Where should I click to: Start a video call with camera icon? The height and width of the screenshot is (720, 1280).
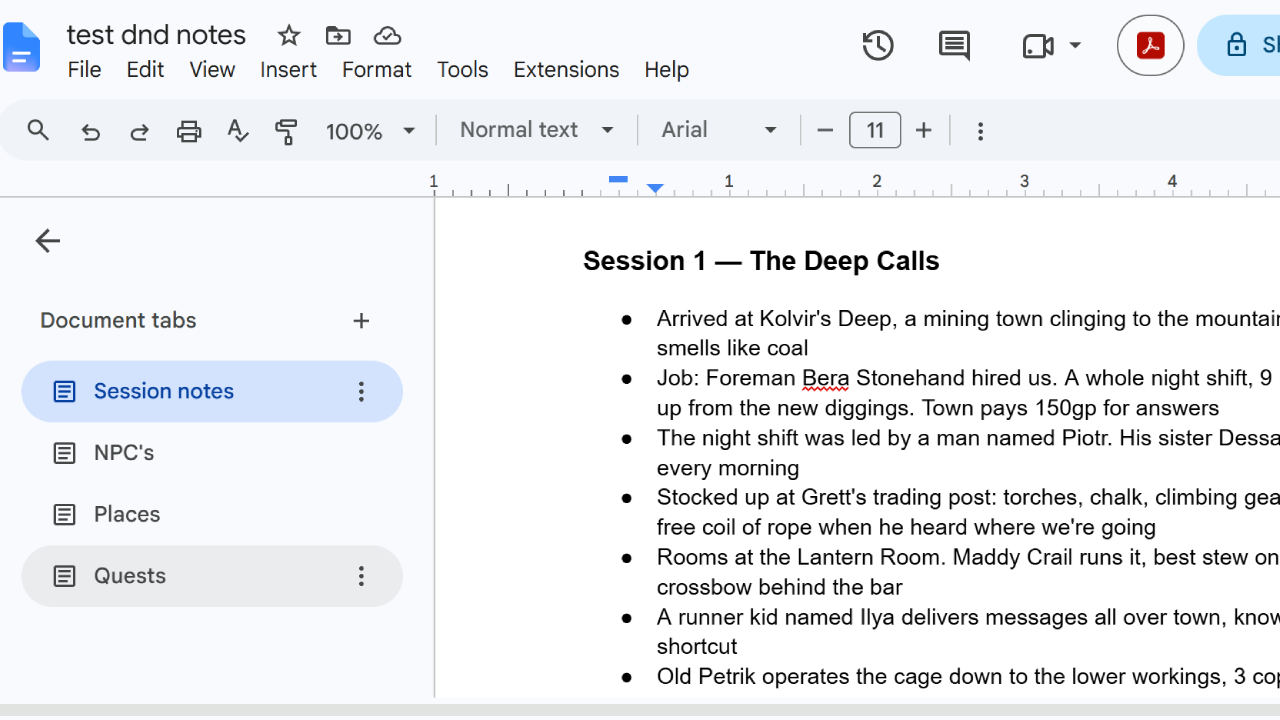tap(1038, 46)
